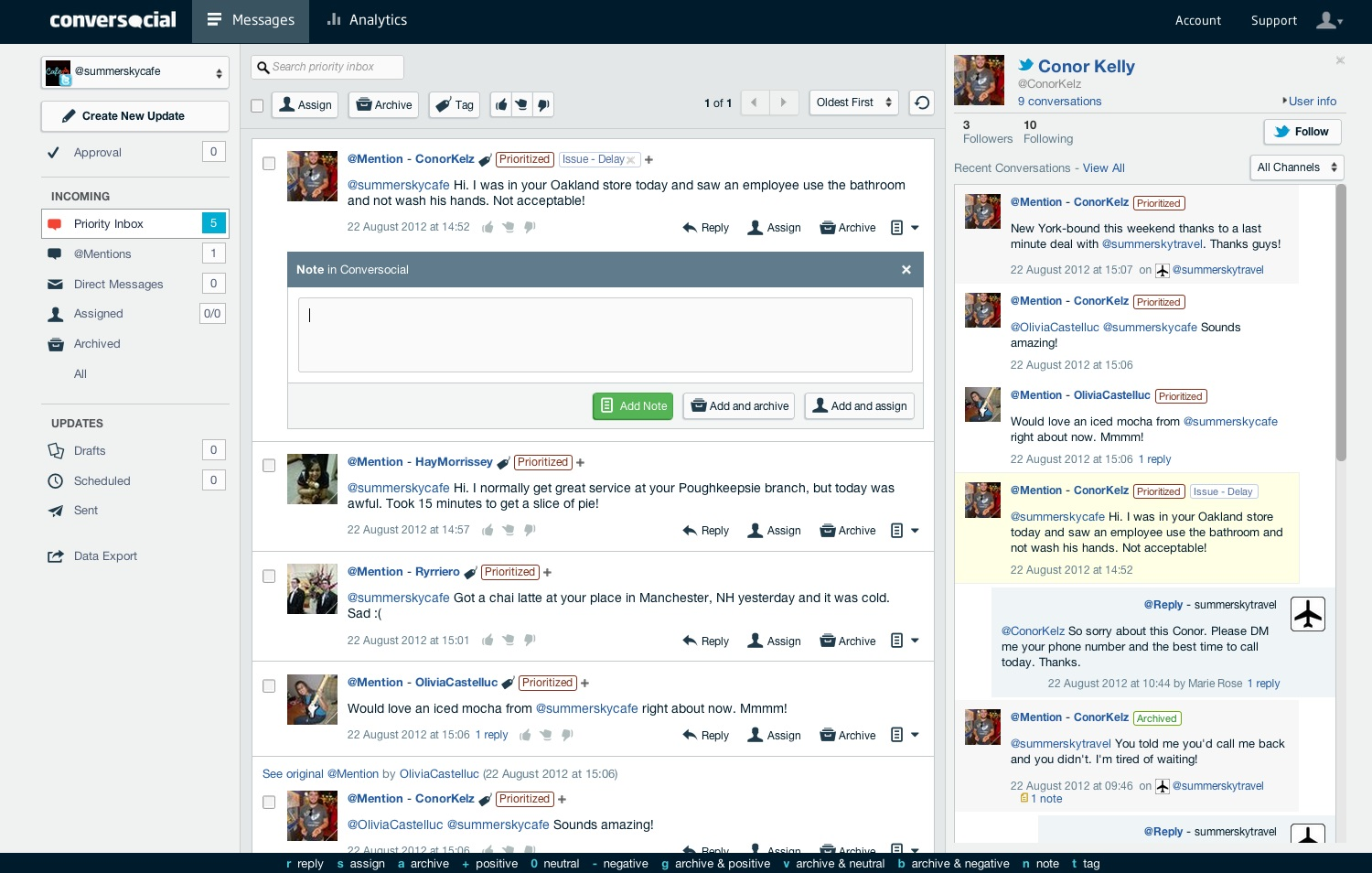Open the tag icon beside Ryrriero's name
1372x873 pixels.
[471, 573]
